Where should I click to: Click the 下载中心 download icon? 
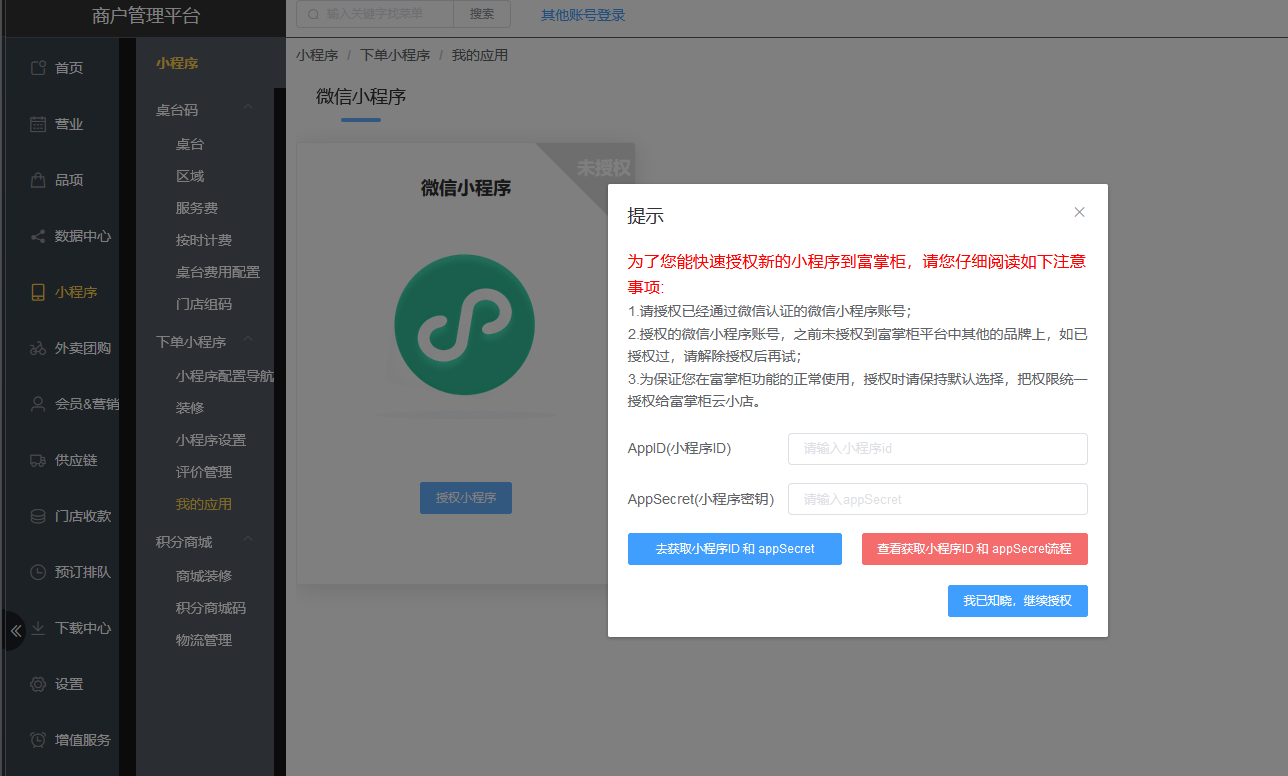[38, 628]
